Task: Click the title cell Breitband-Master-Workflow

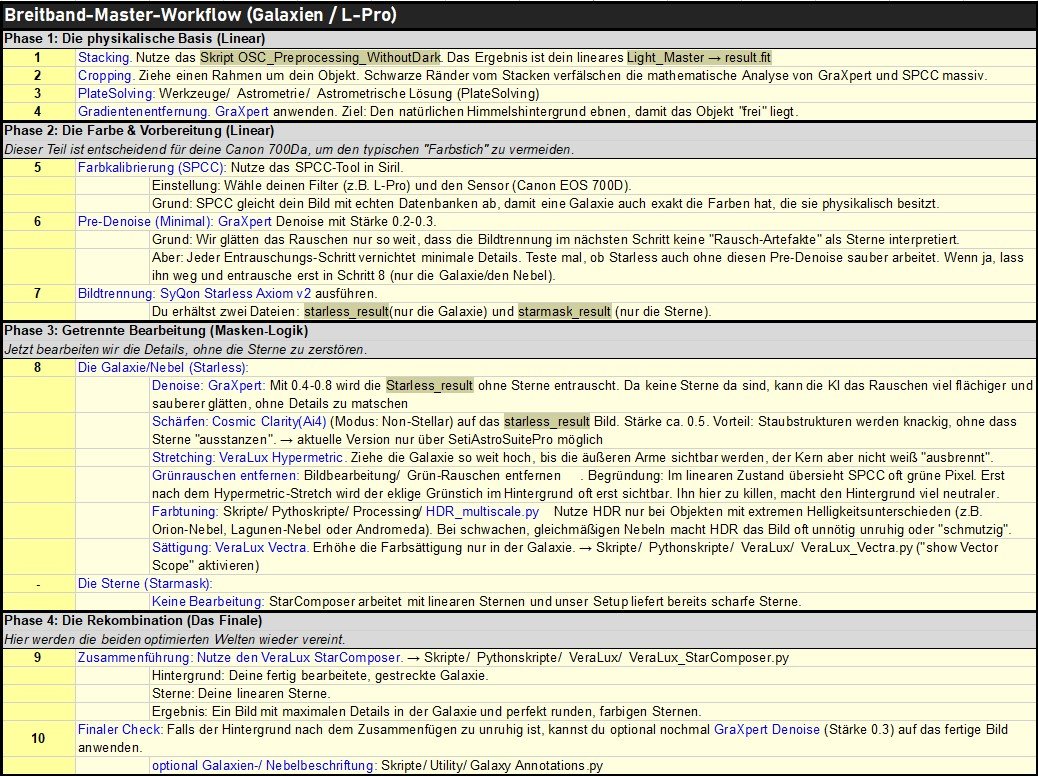Action: tap(519, 15)
